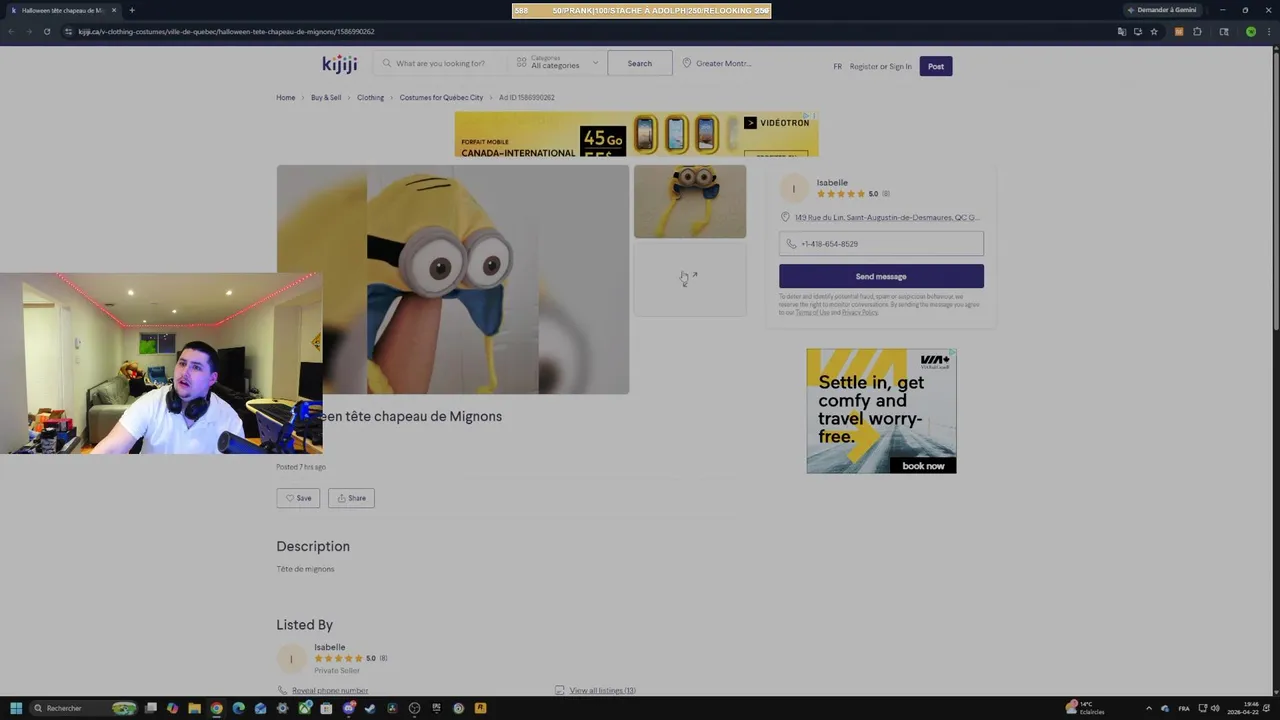Click the minion hat thumbnail image
This screenshot has width=1280, height=720.
point(690,201)
